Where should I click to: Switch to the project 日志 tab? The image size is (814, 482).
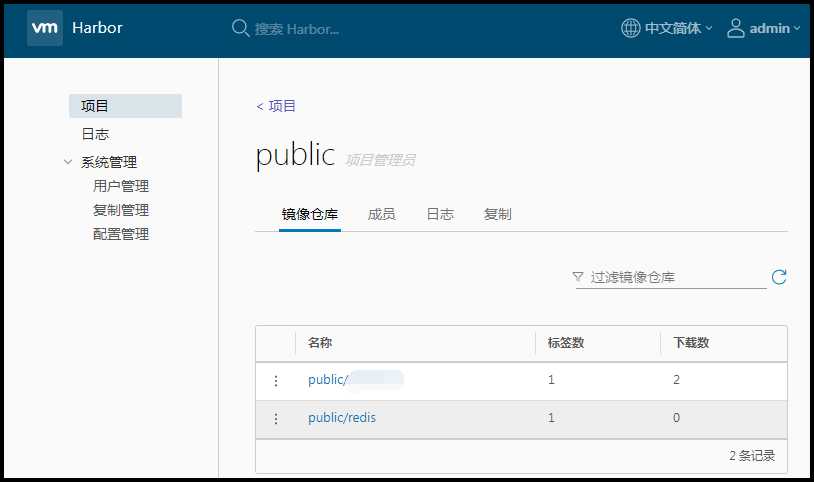(440, 214)
